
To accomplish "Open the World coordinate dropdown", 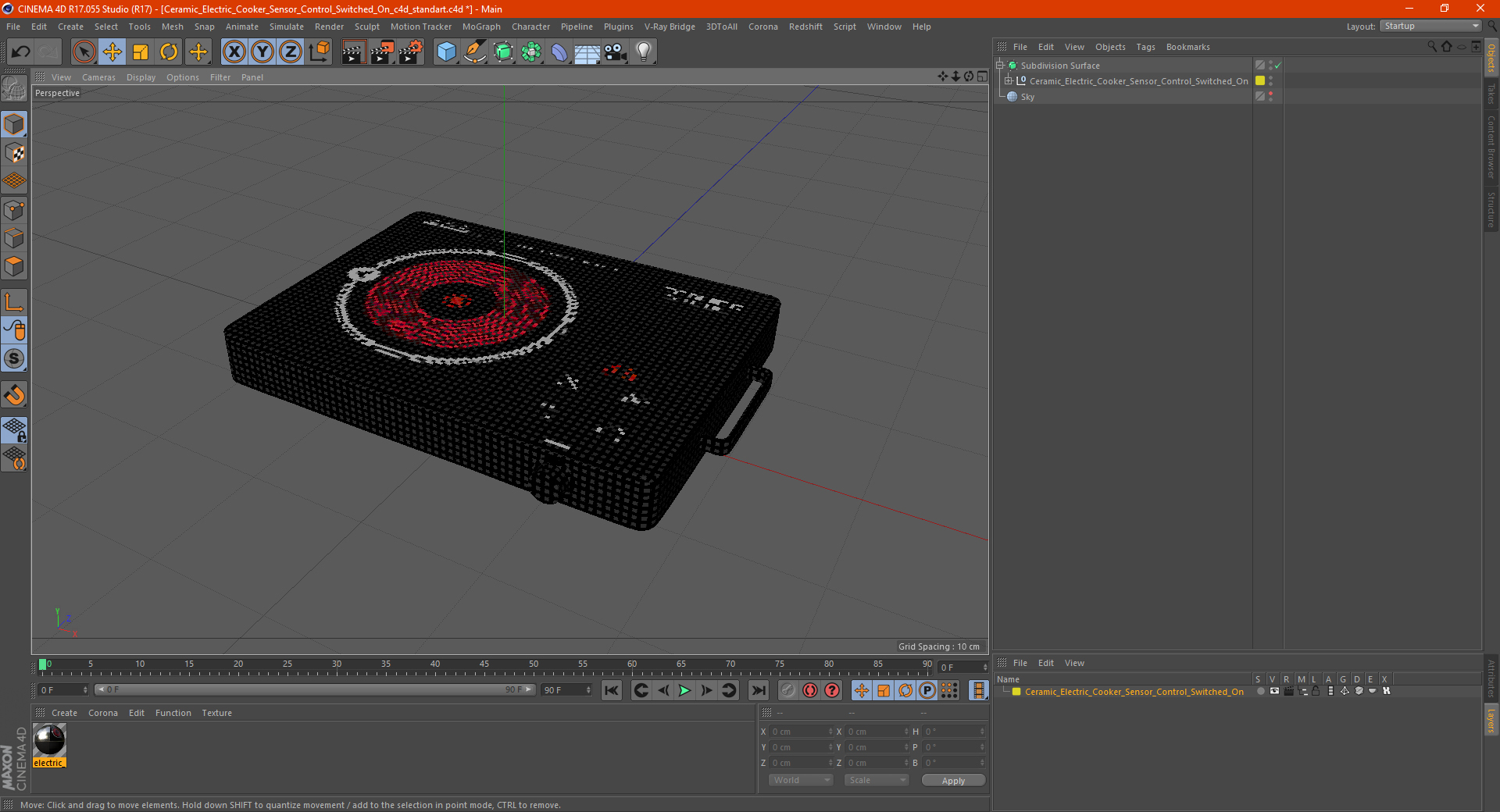I will 801,780.
